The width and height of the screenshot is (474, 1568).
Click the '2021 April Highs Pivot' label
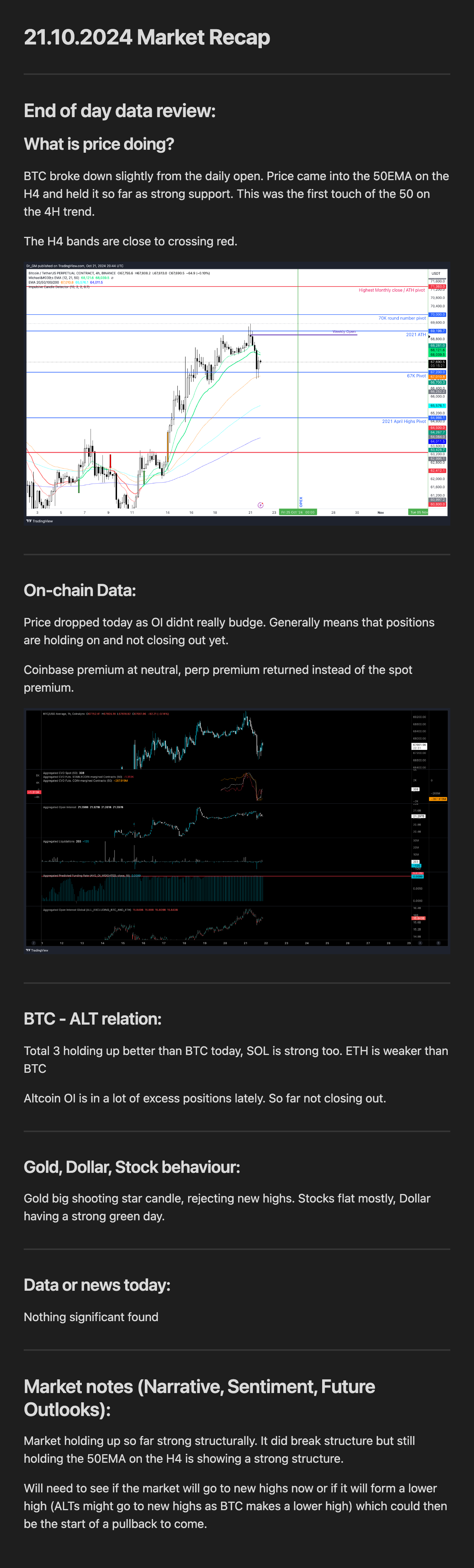click(x=403, y=421)
